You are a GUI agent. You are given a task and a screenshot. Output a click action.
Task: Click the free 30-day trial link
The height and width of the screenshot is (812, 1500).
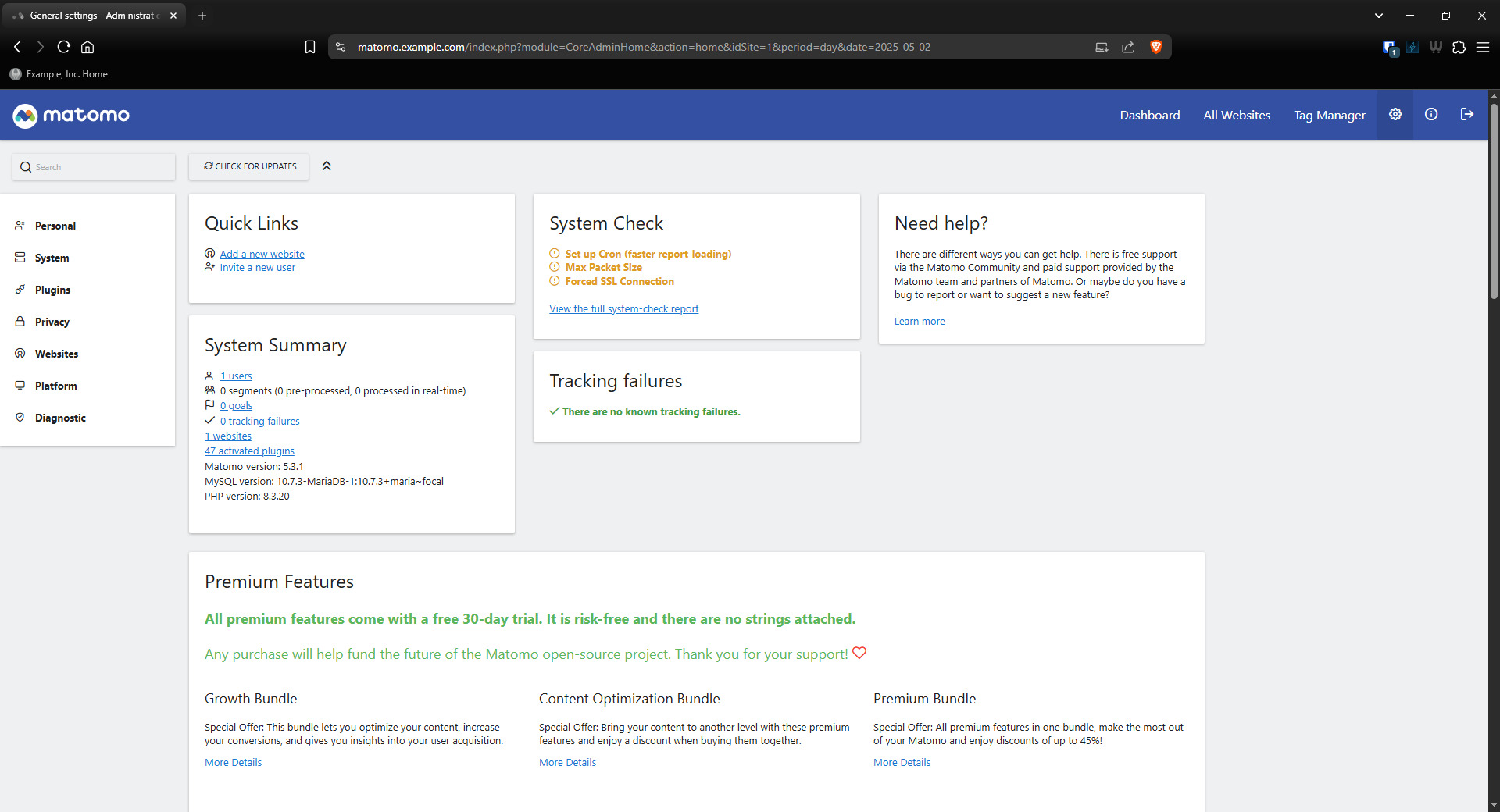[485, 619]
